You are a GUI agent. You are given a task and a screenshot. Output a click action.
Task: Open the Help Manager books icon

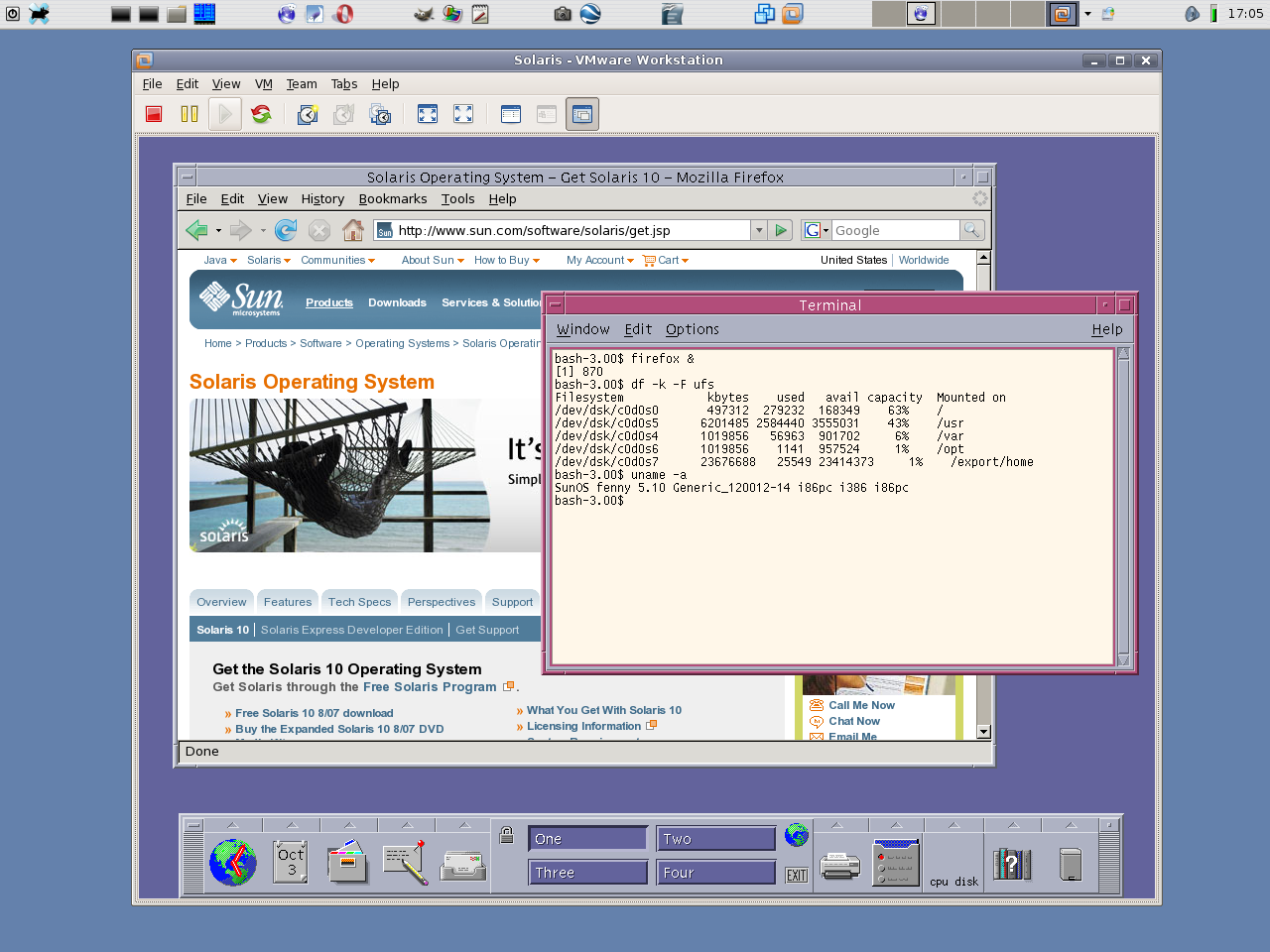[1013, 864]
